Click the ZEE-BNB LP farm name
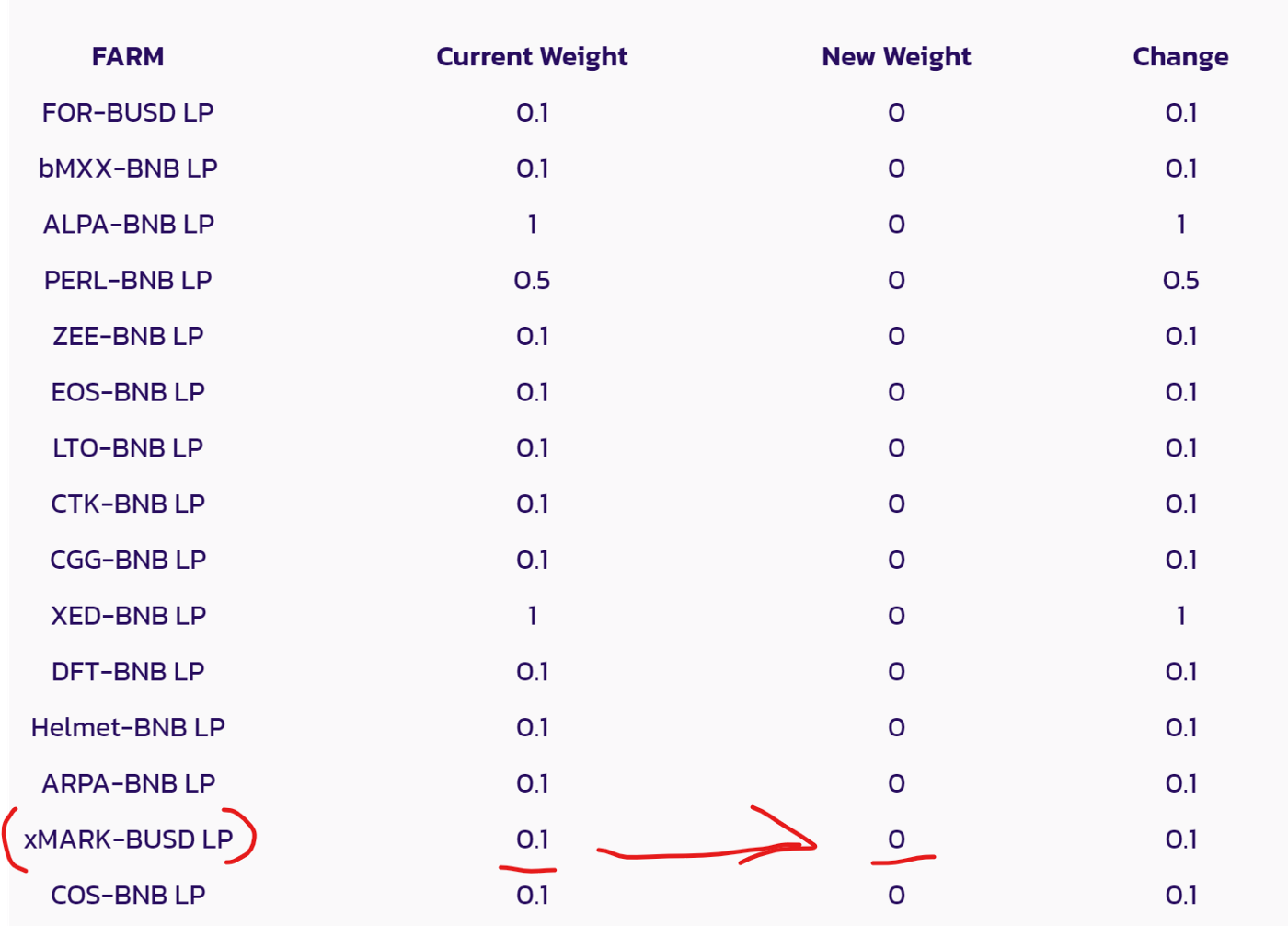The width and height of the screenshot is (1288, 926). click(x=128, y=336)
